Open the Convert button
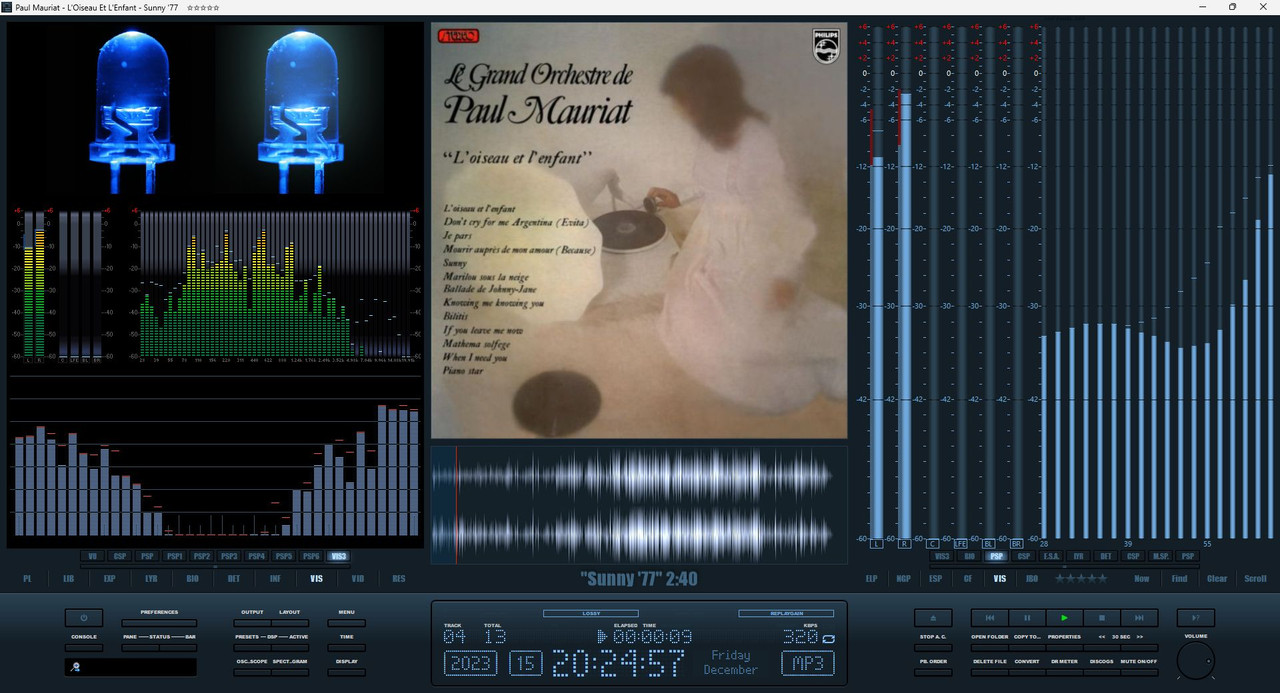 pos(1027,672)
